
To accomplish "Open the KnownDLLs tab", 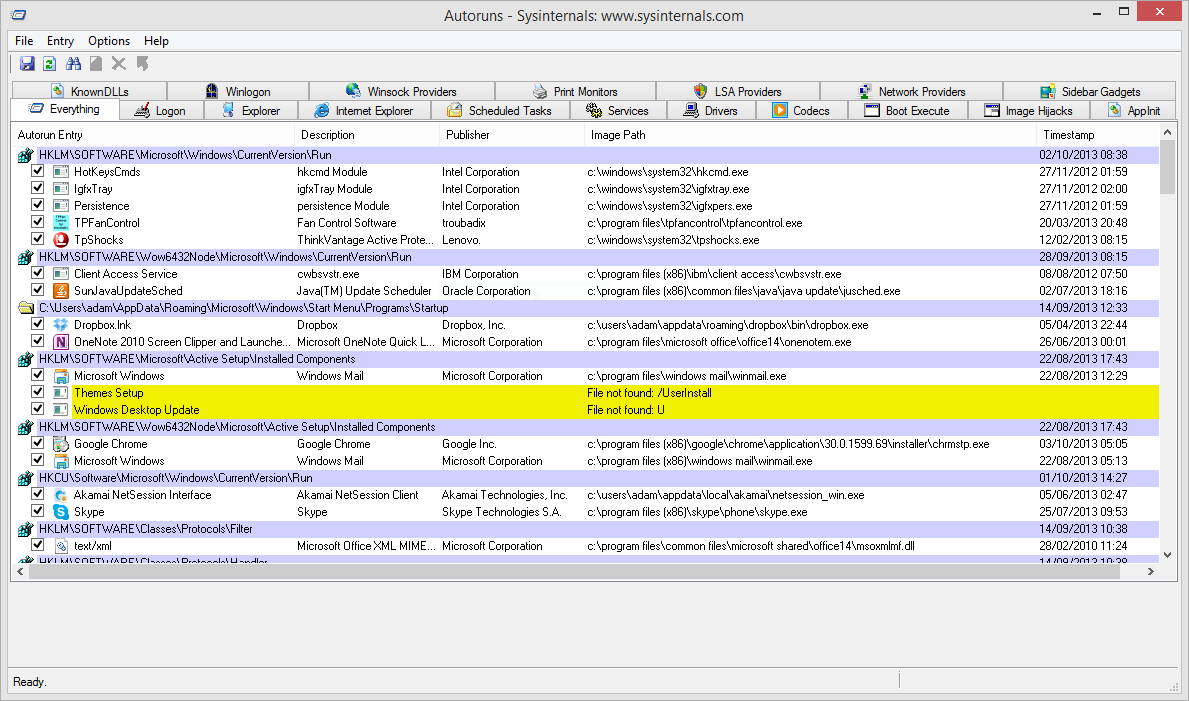I will 89,92.
